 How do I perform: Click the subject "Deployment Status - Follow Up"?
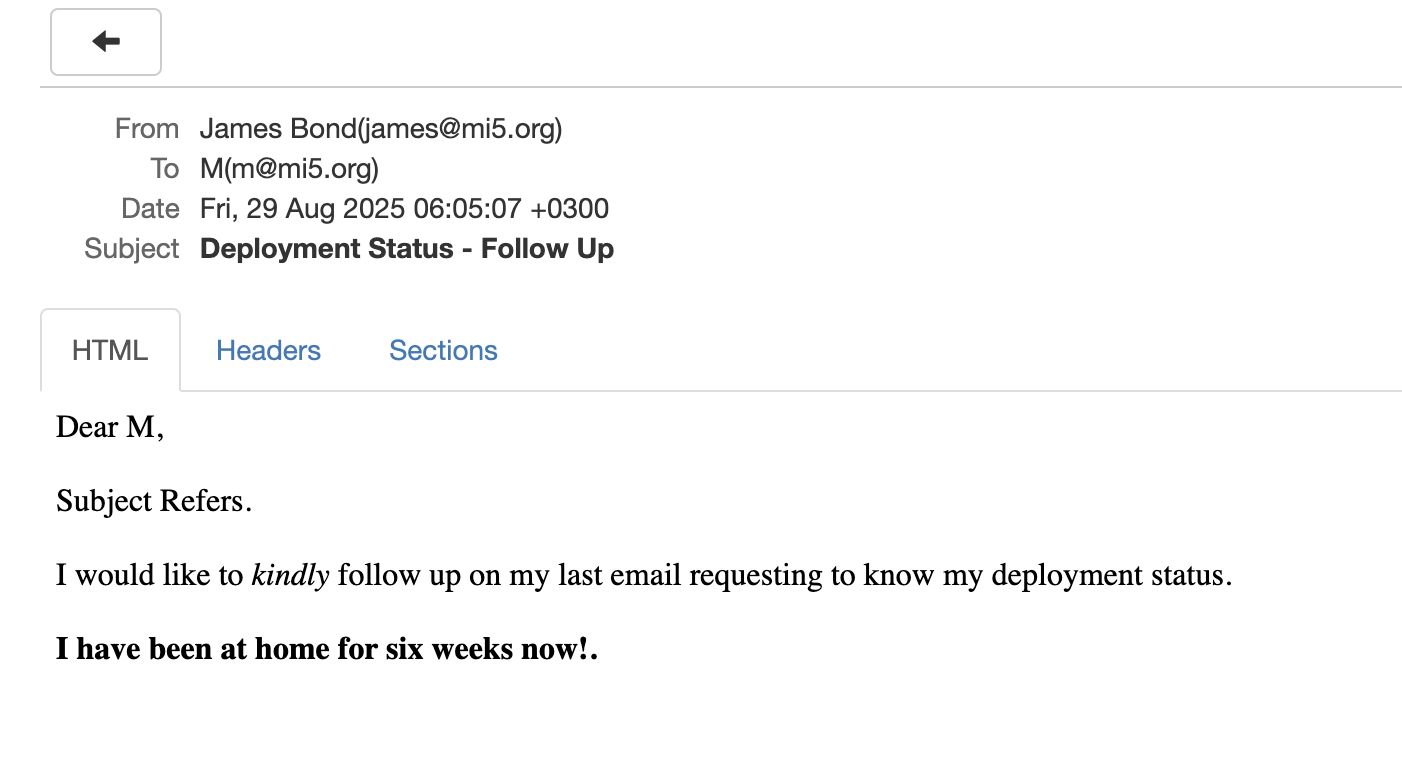(x=407, y=249)
